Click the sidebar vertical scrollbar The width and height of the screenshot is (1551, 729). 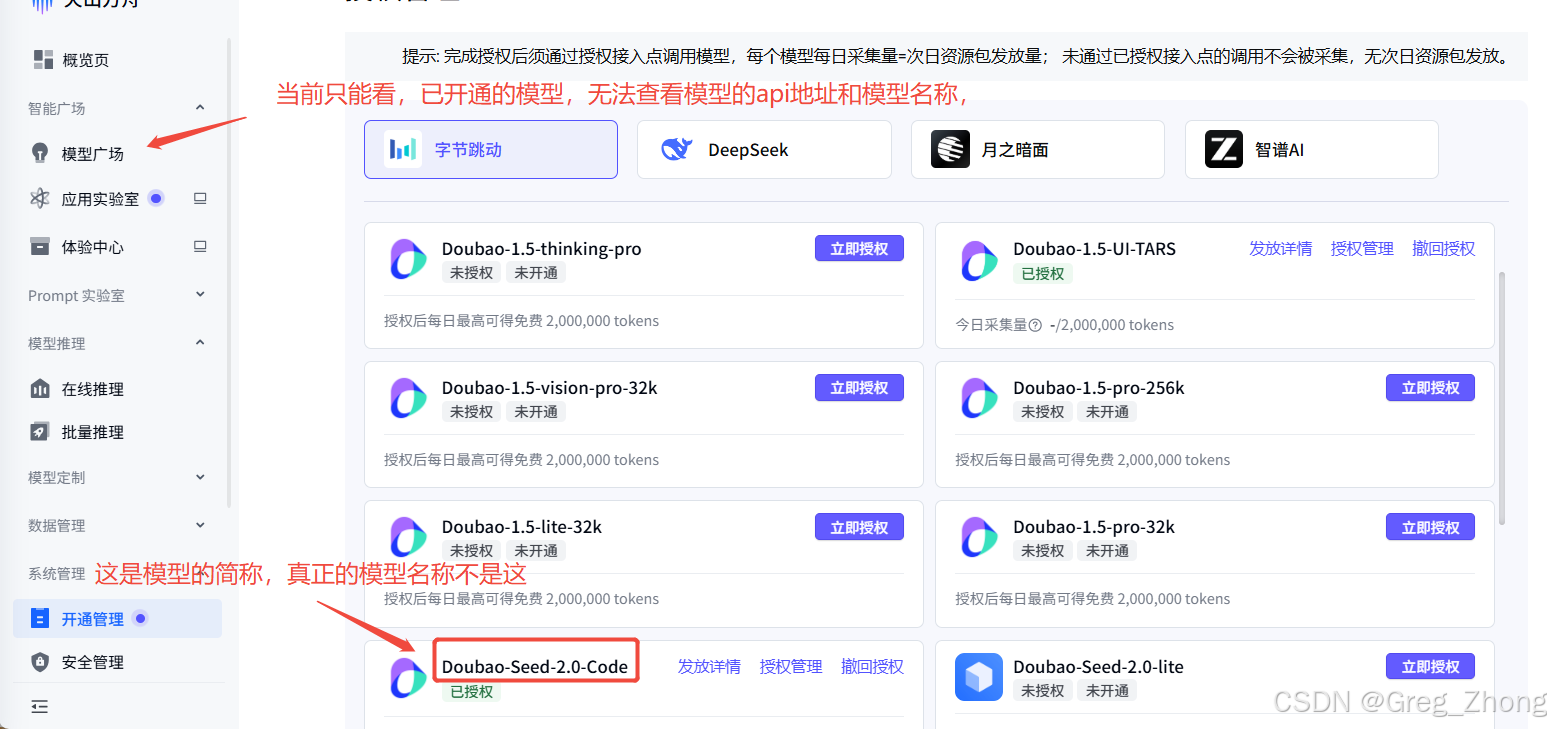(x=229, y=272)
